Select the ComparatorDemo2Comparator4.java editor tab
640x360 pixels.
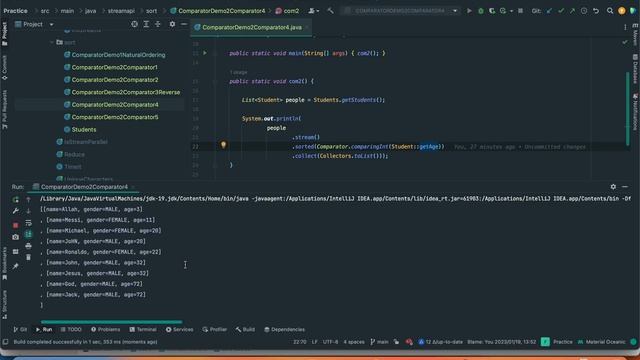[251, 27]
